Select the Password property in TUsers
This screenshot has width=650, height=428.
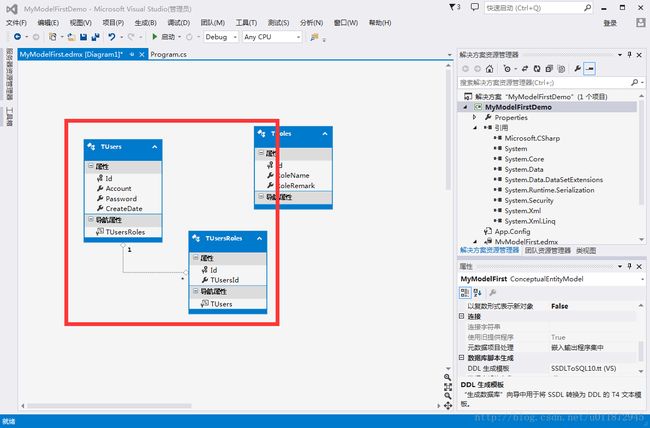point(121,199)
